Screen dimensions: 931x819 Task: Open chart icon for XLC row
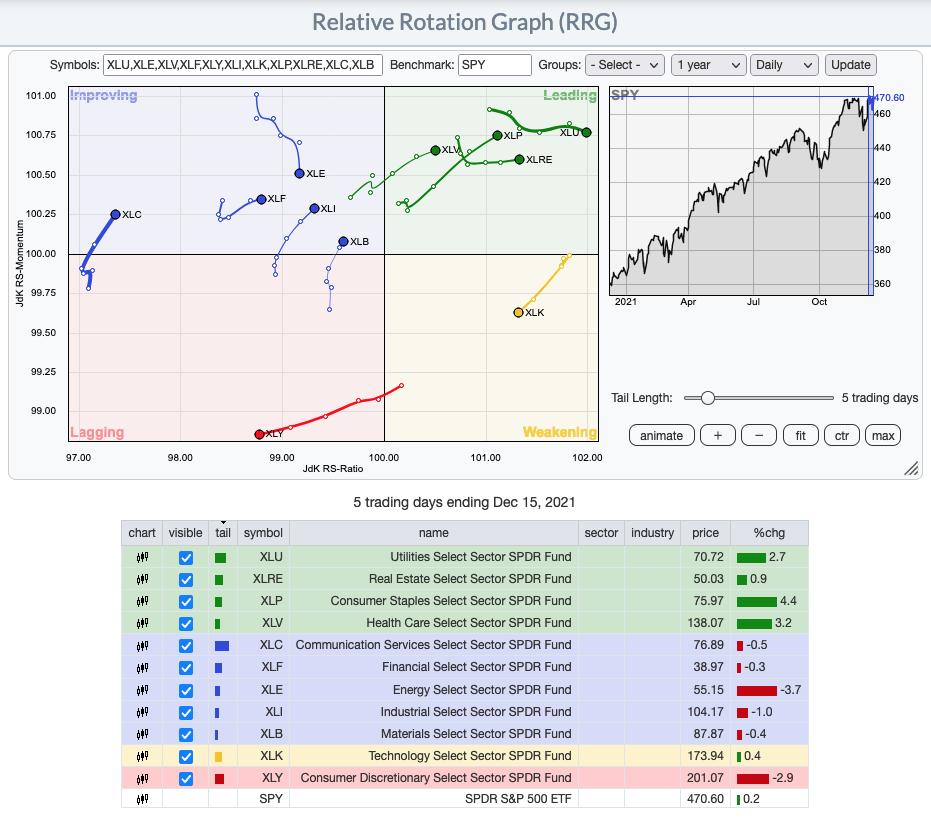pos(142,646)
